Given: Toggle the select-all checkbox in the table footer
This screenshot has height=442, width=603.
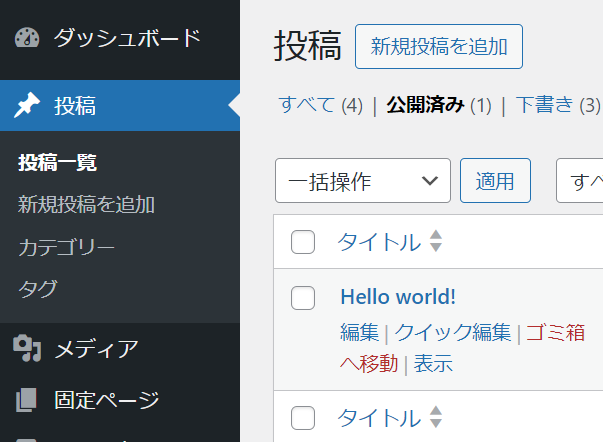Looking at the screenshot, I should click(303, 418).
